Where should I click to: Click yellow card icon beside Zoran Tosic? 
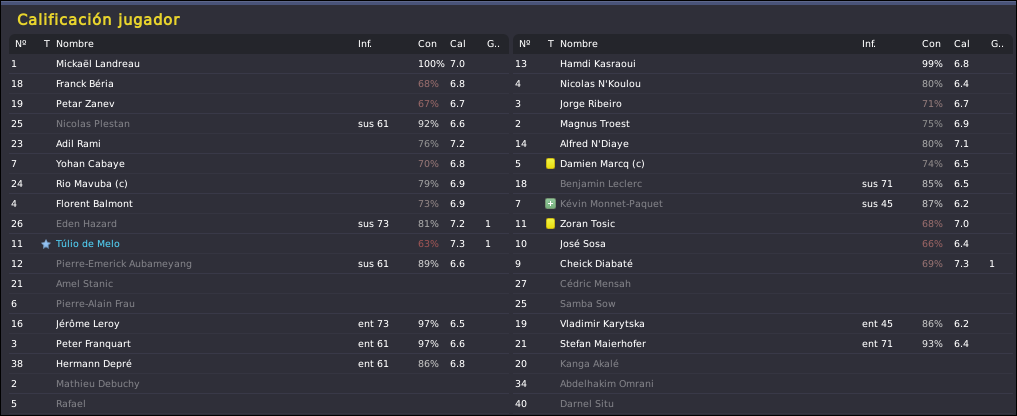(x=550, y=224)
